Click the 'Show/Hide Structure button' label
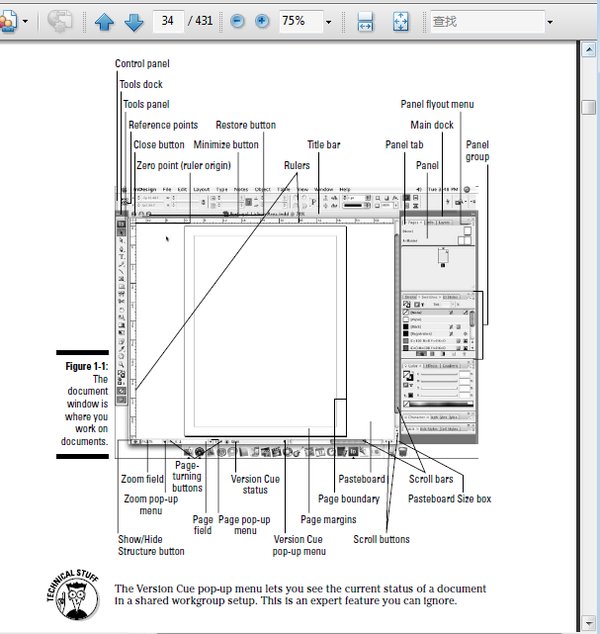The image size is (600, 634). 151,545
